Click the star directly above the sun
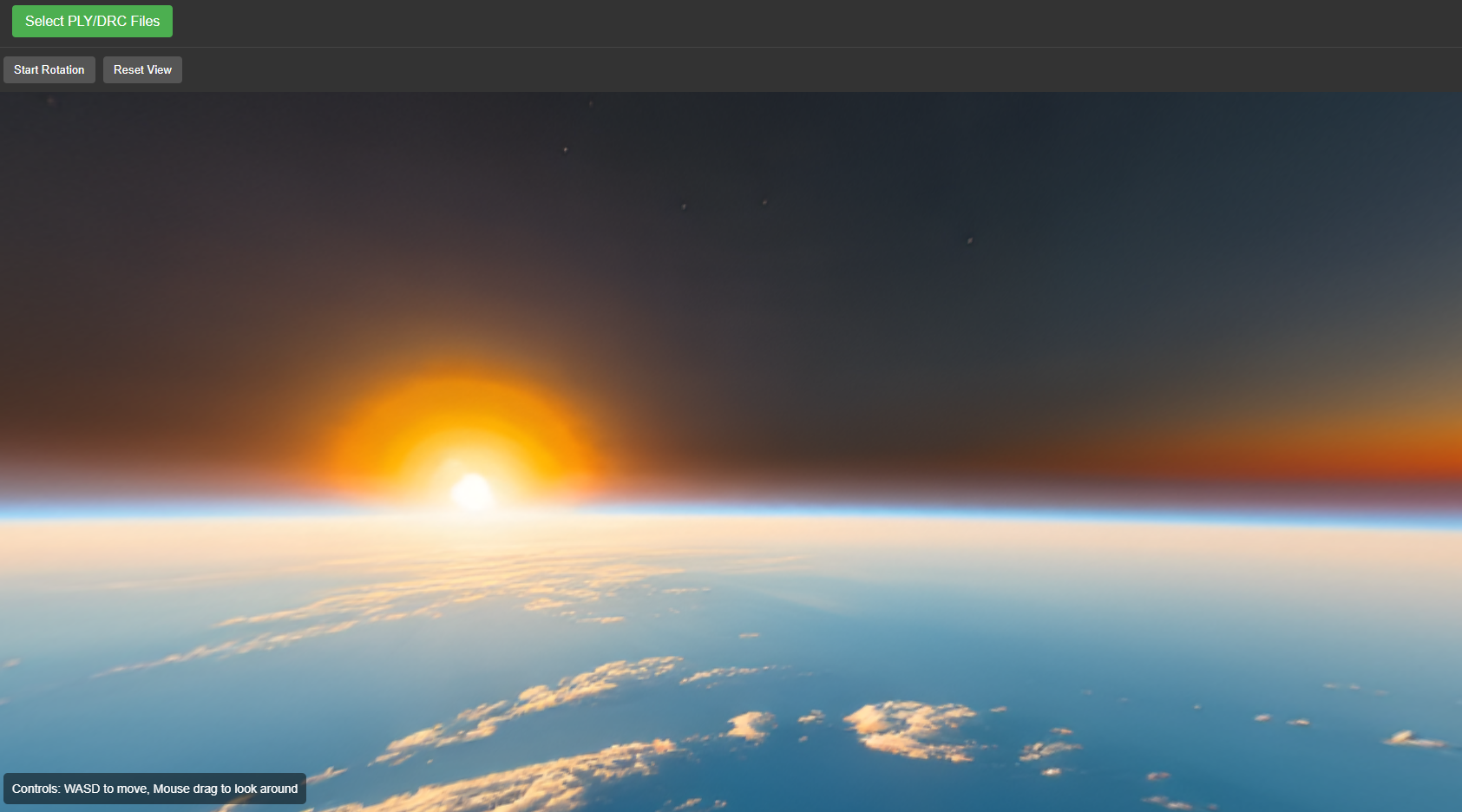The width and height of the screenshot is (1462, 812). (566, 149)
